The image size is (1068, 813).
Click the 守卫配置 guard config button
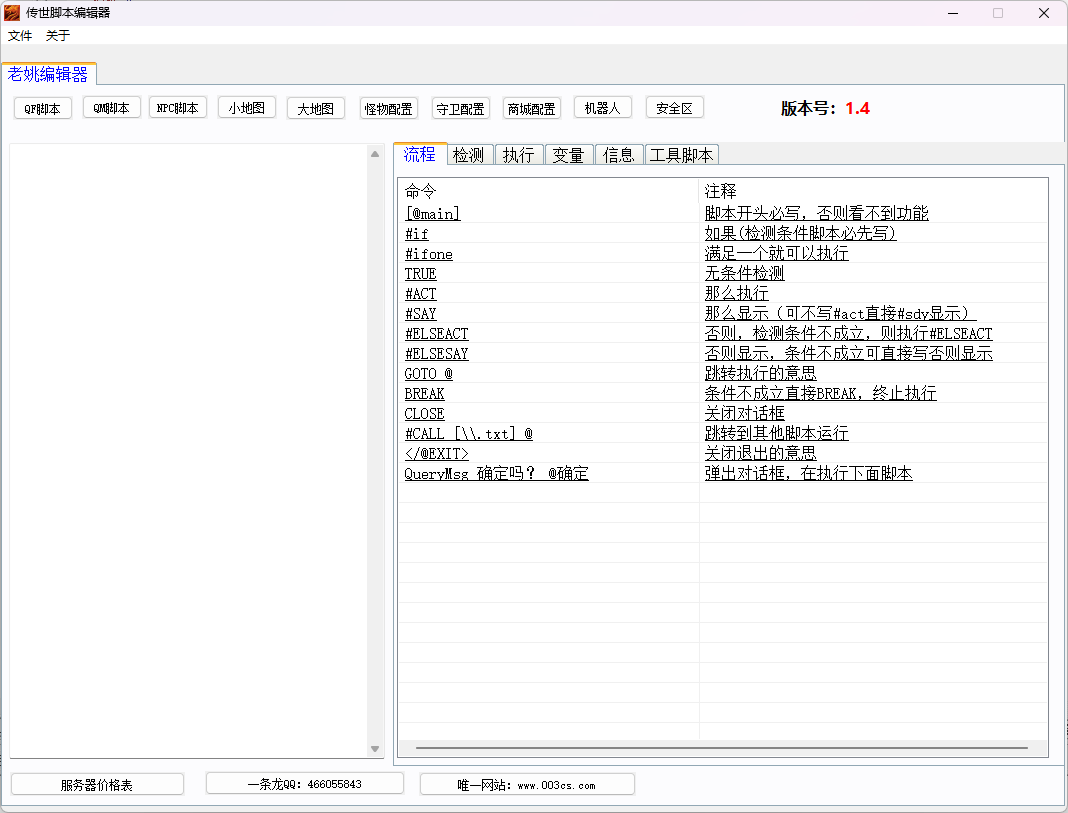(460, 109)
